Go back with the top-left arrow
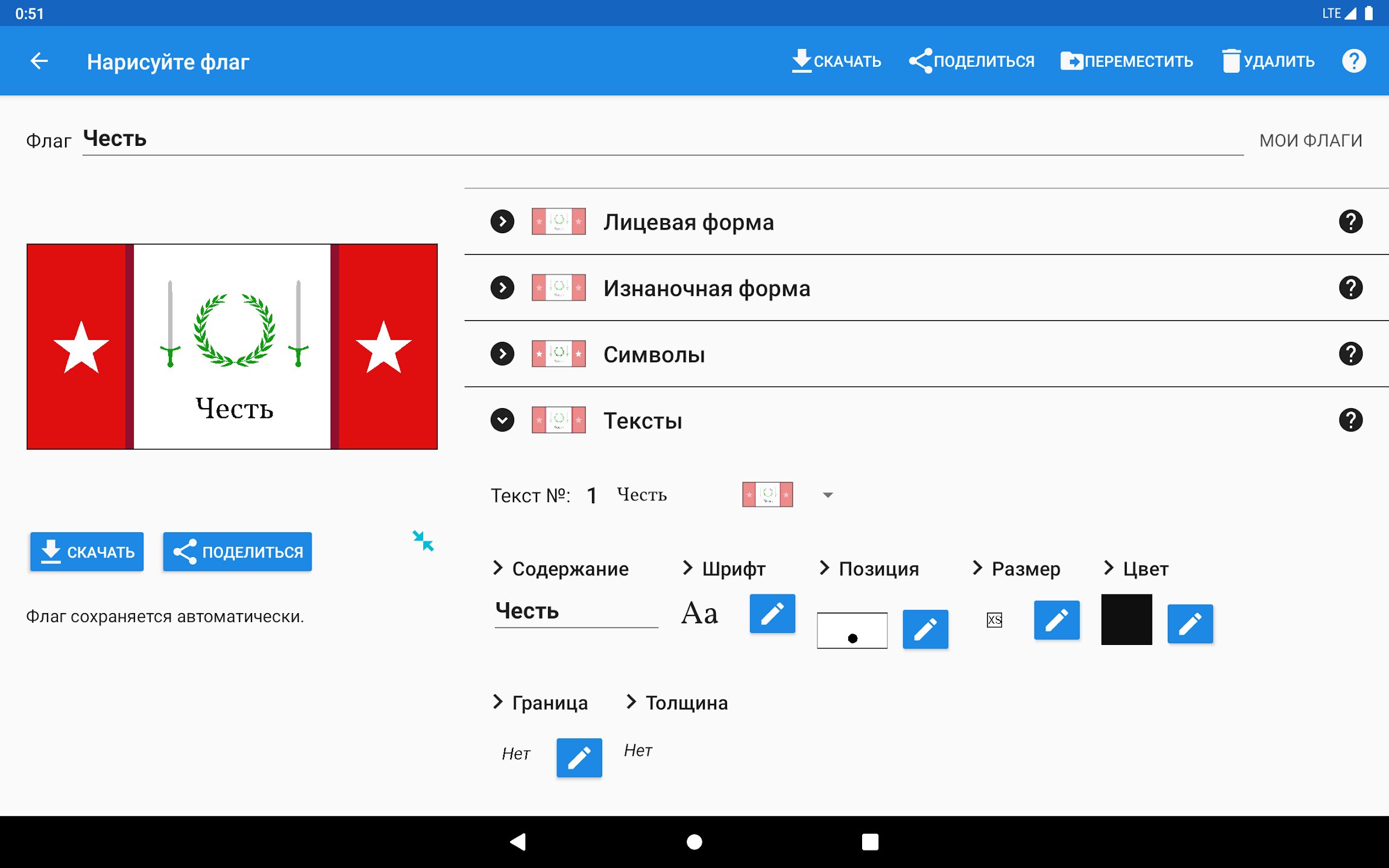 pos(39,61)
